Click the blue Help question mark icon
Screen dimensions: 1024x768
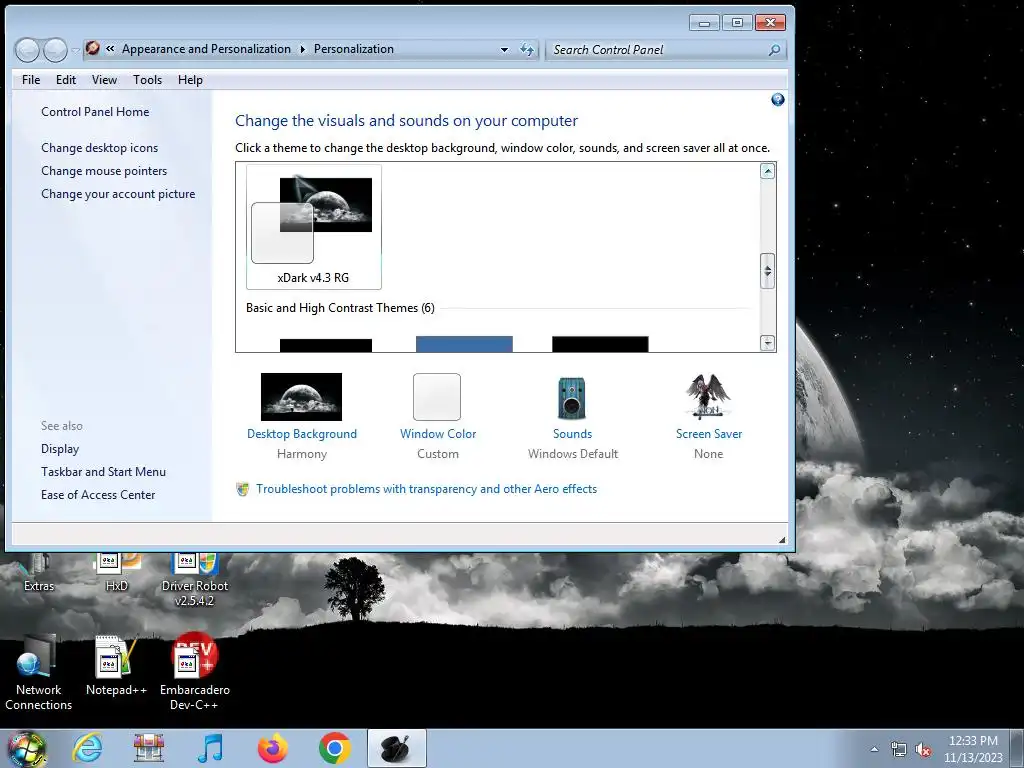(777, 99)
